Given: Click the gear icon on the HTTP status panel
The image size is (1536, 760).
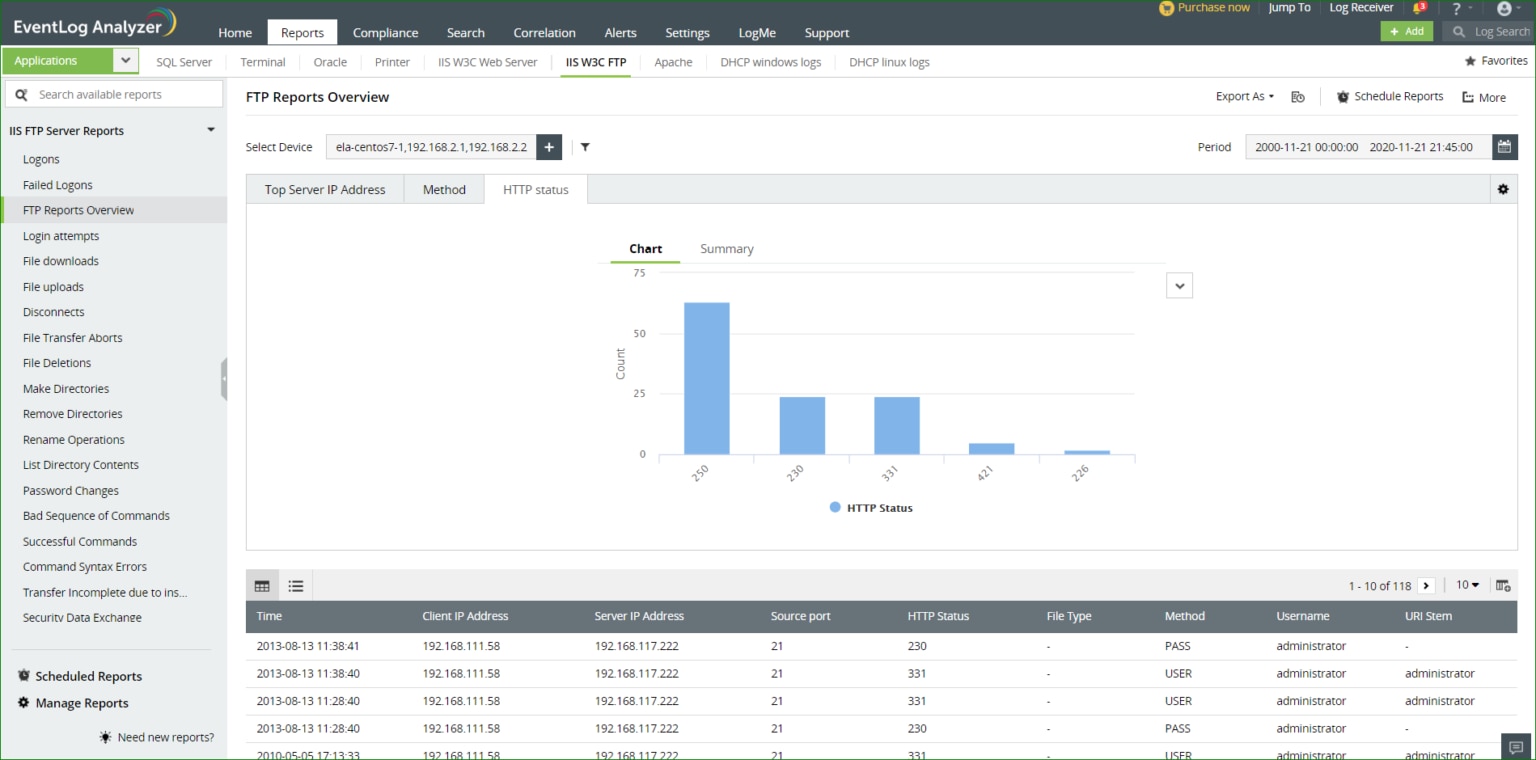Looking at the screenshot, I should click(x=1504, y=188).
